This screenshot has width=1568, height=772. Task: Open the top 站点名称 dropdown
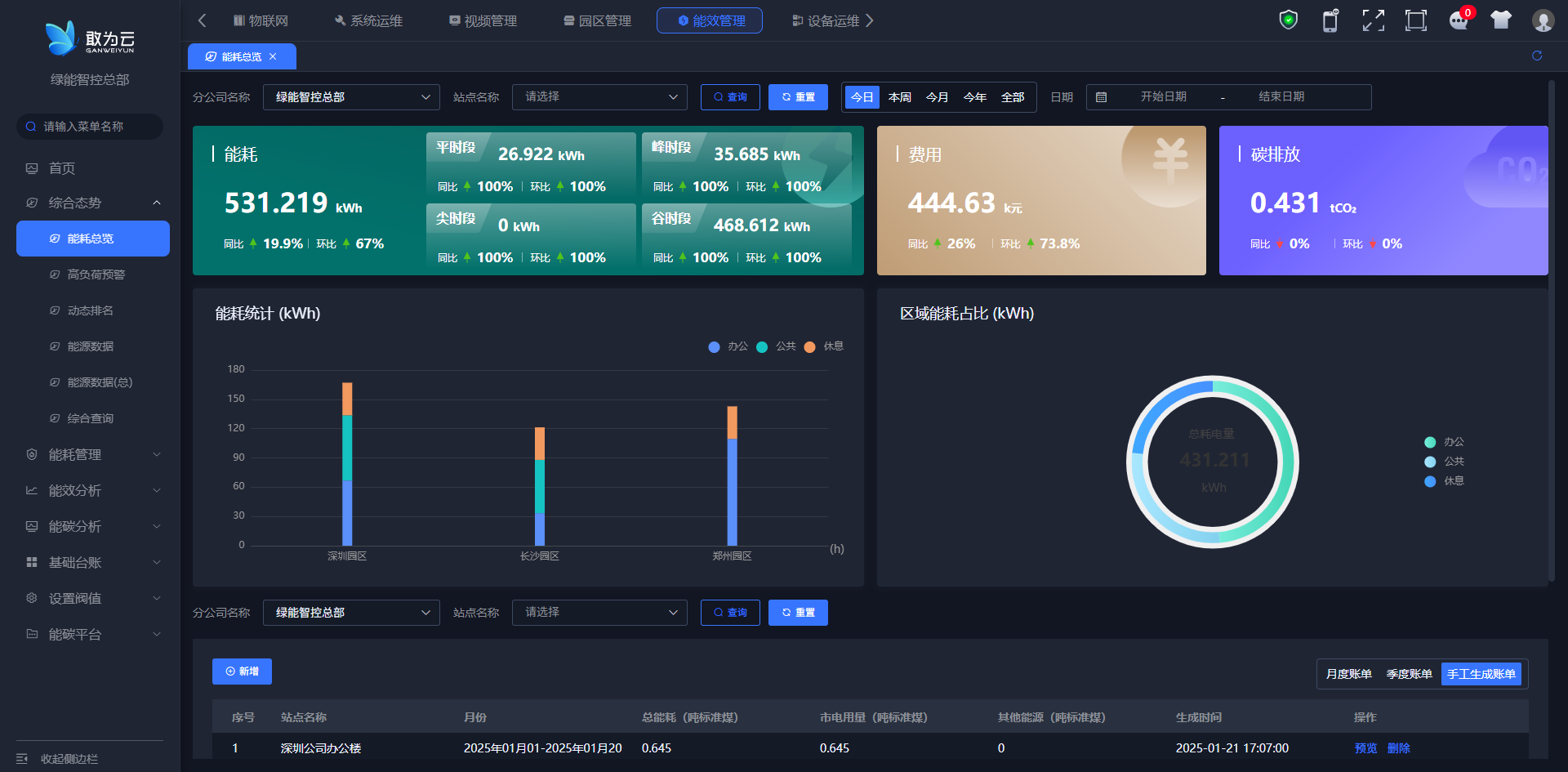[599, 97]
